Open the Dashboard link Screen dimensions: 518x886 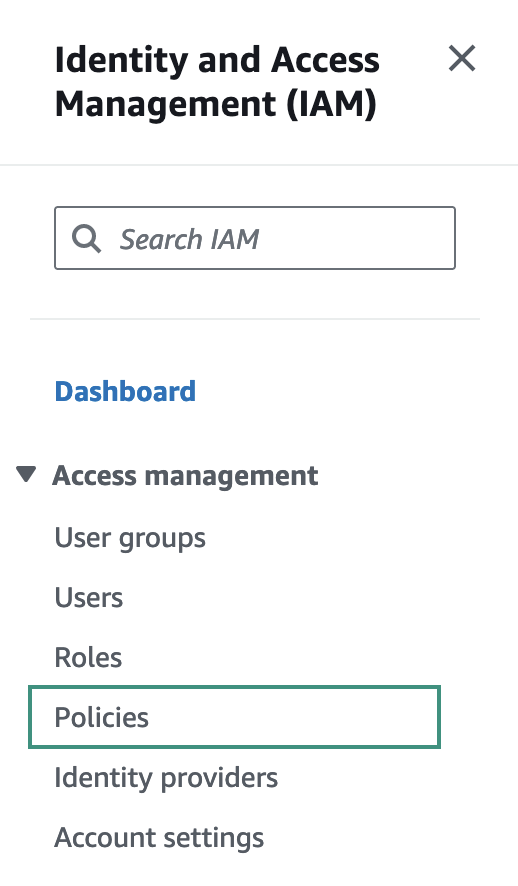(x=125, y=391)
